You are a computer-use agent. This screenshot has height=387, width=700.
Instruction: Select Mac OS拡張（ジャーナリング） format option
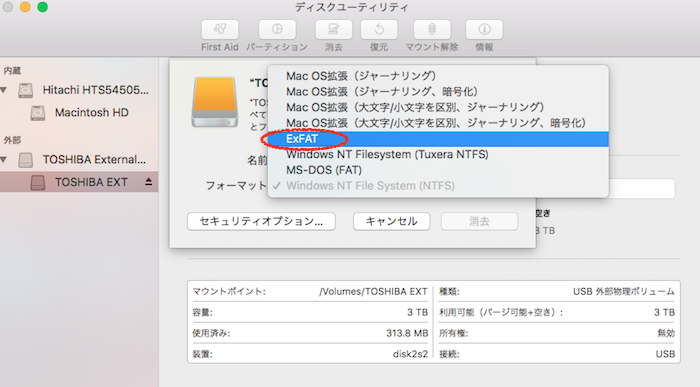tap(438, 76)
